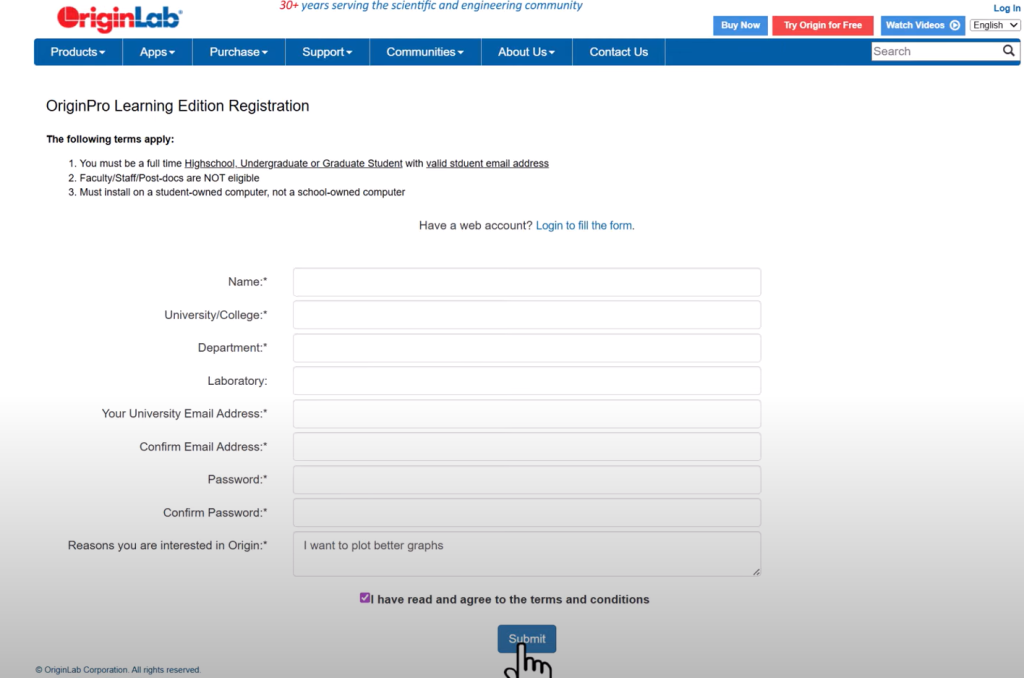Open the Support dropdown menu

[327, 51]
